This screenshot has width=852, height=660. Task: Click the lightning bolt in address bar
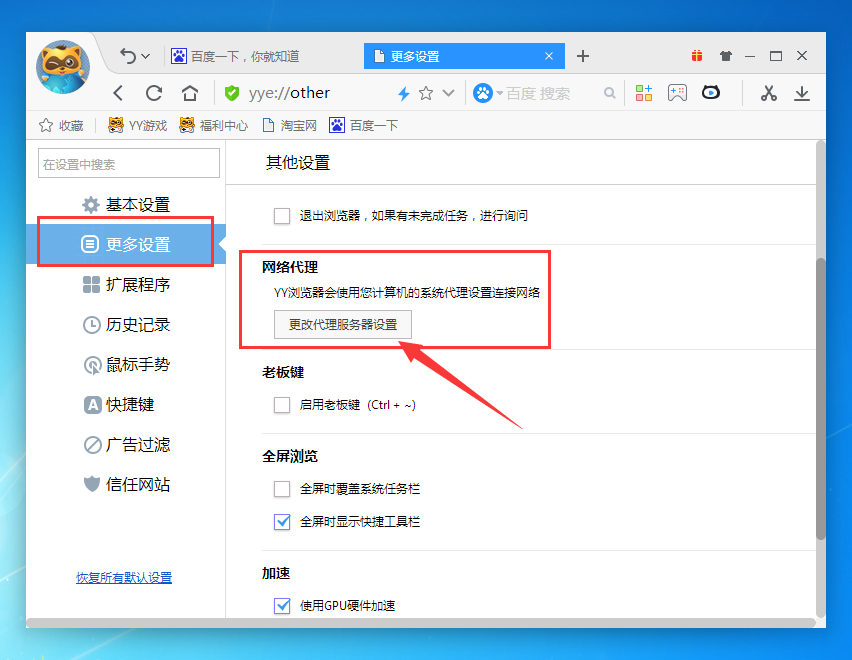(402, 92)
